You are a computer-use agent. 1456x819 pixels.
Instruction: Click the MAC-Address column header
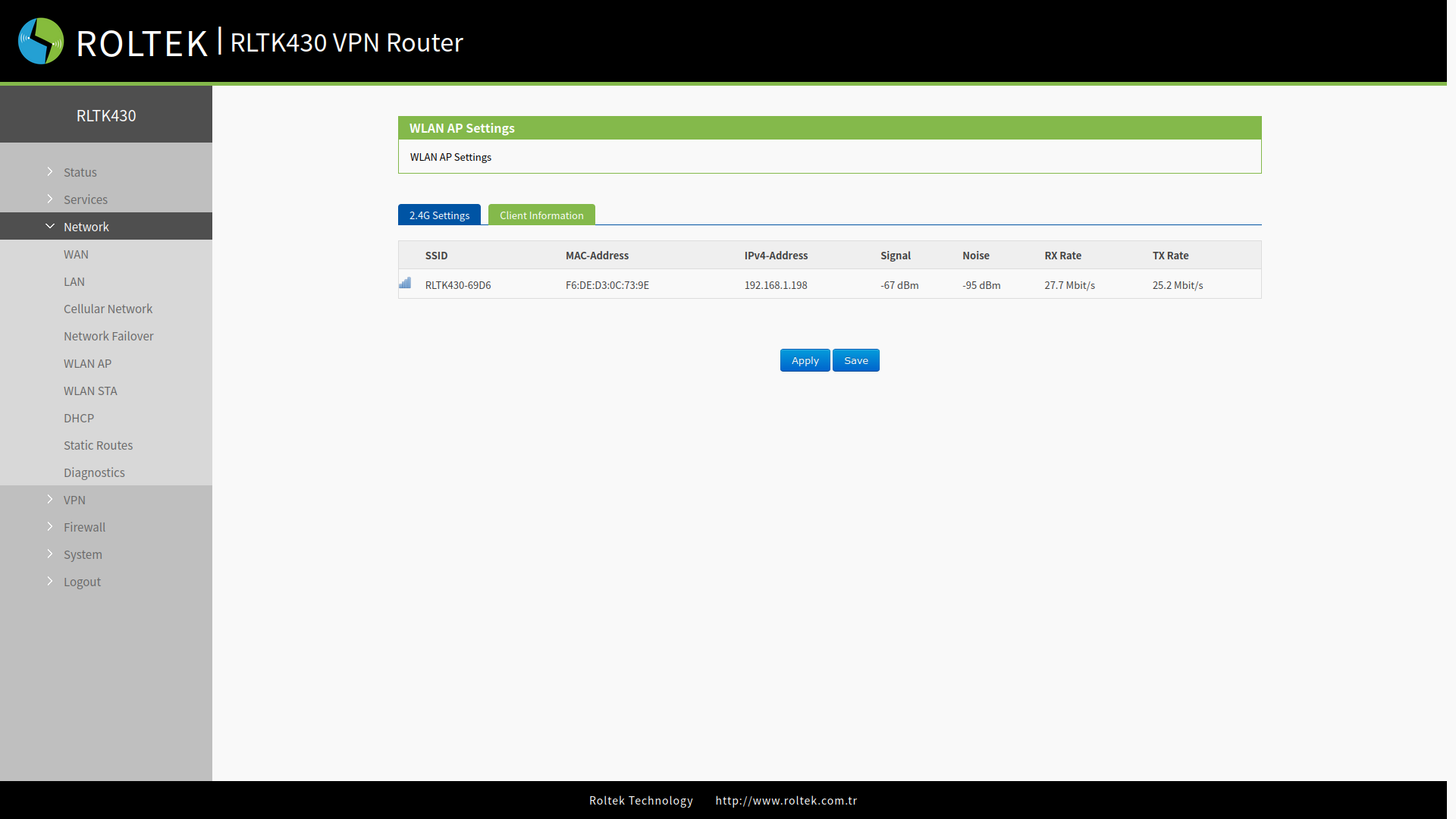point(597,256)
